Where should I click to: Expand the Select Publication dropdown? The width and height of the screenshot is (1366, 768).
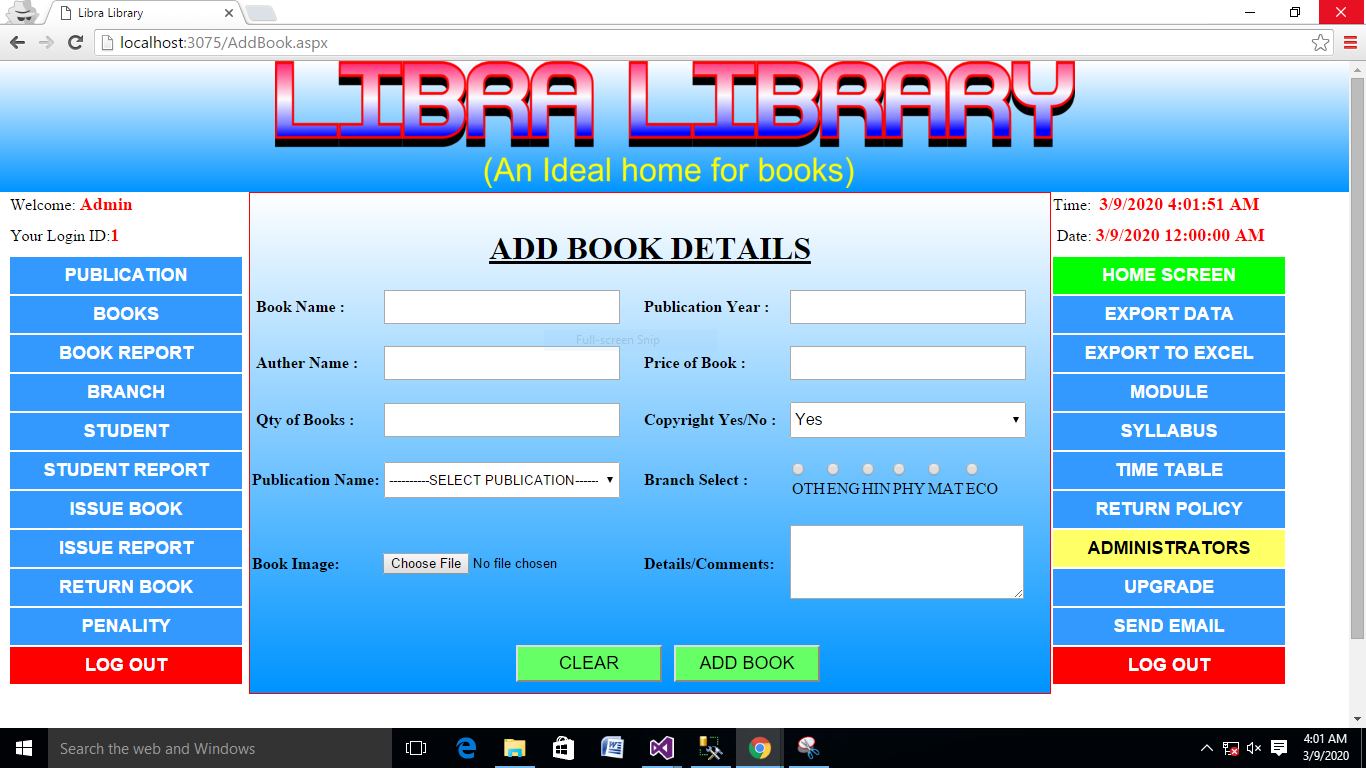501,480
